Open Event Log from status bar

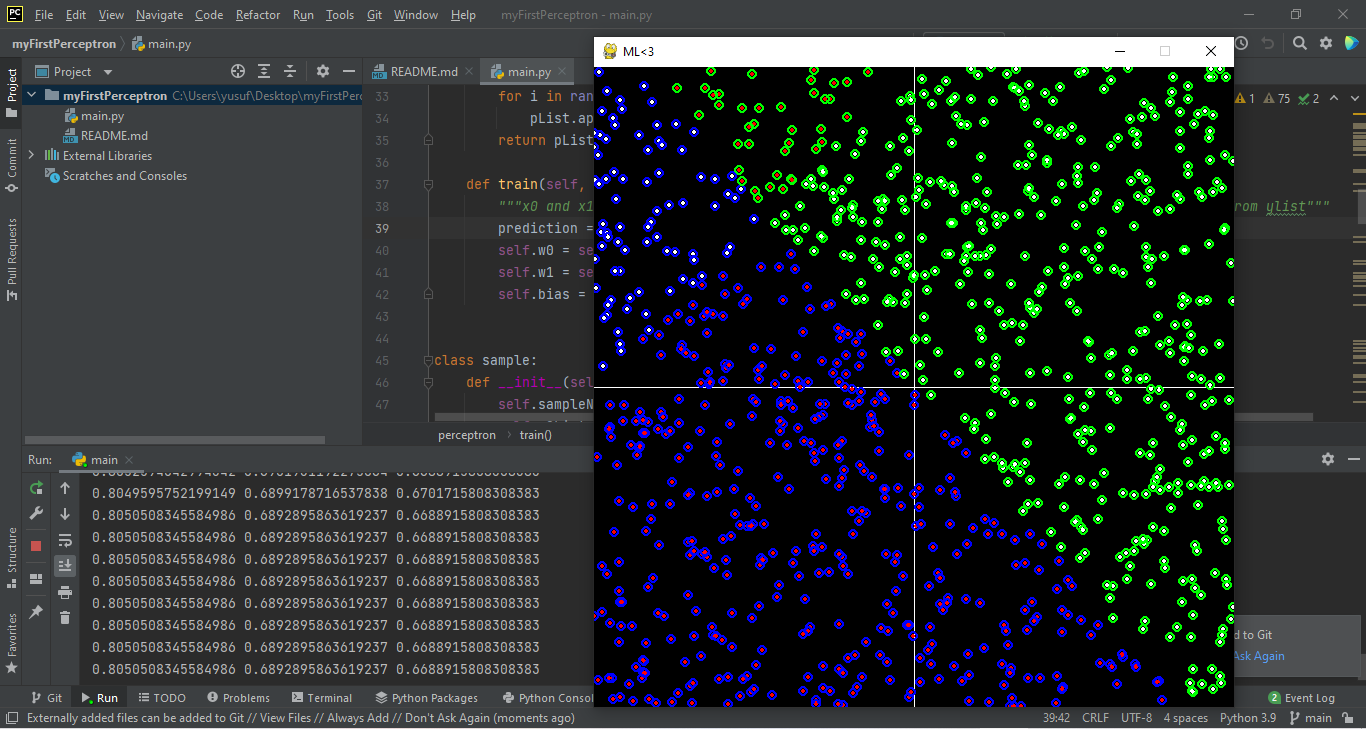coord(1301,698)
